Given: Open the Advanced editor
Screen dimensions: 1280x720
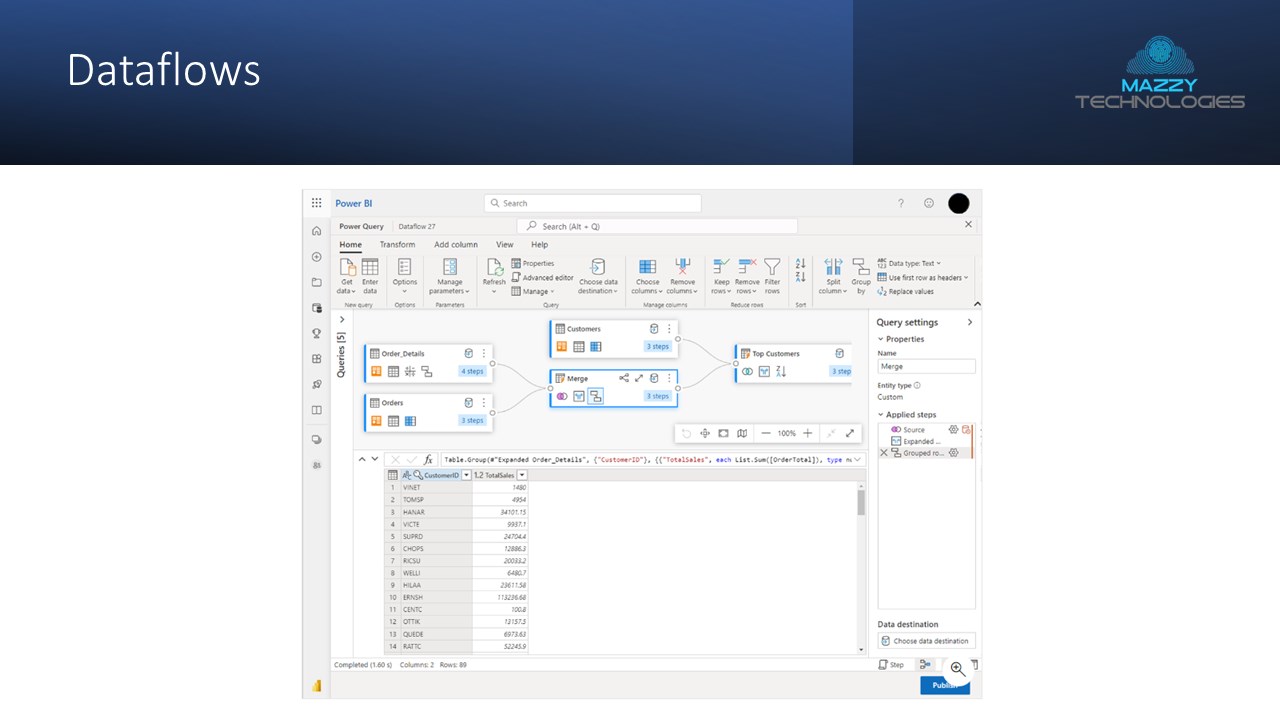Looking at the screenshot, I should (543, 278).
